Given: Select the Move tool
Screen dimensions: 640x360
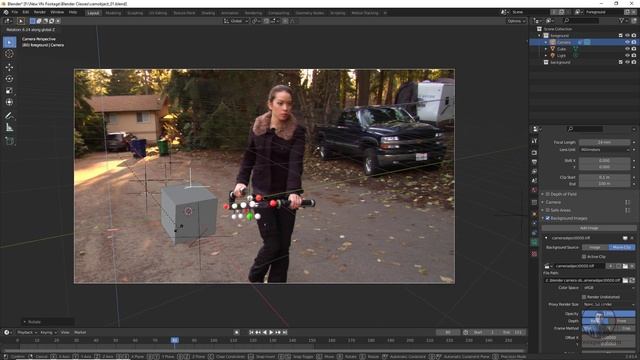Looking at the screenshot, I should coord(9,67).
